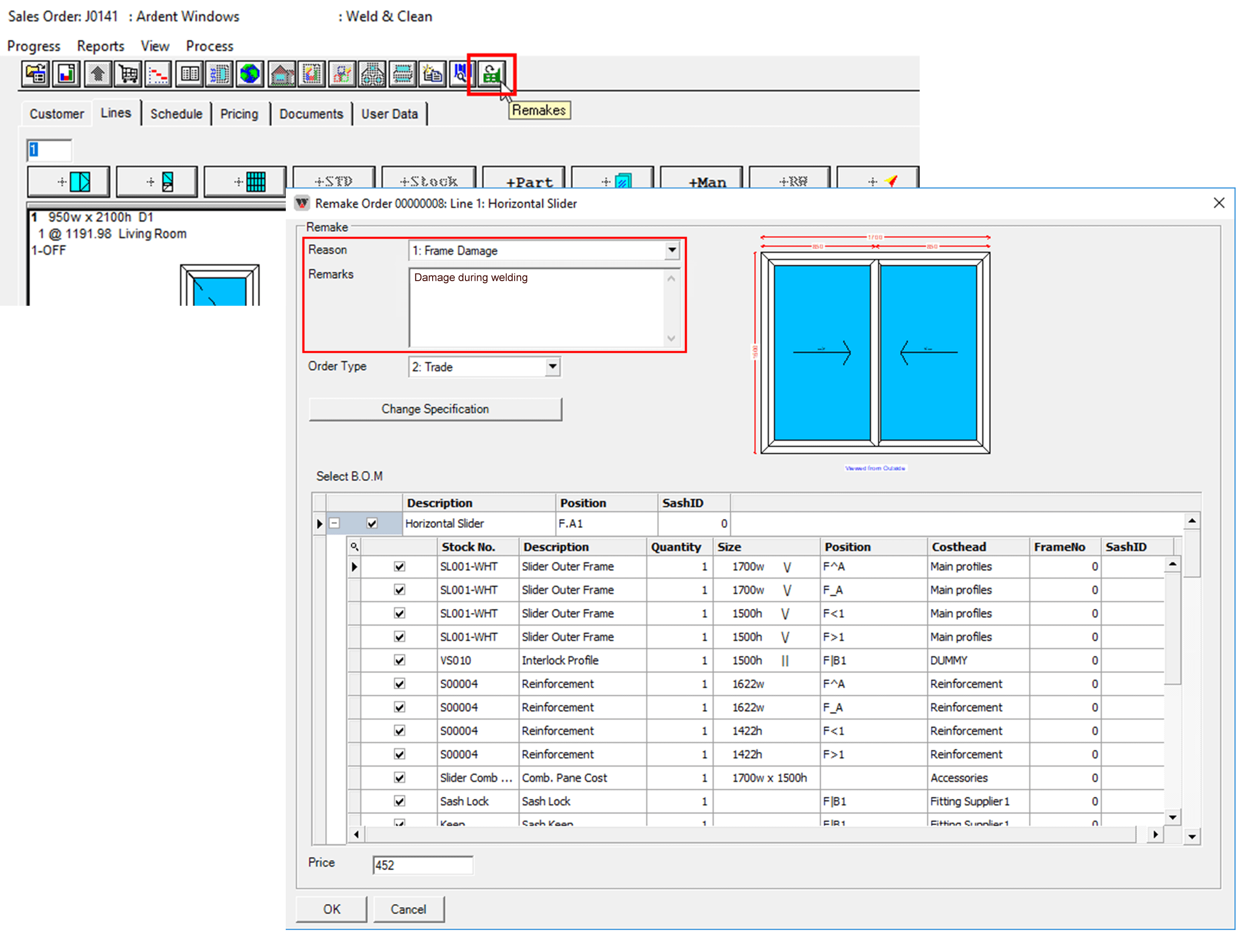This screenshot has height=952, width=1253.
Task: Toggle the Sash Lock row checkbox
Action: pyautogui.click(x=399, y=801)
